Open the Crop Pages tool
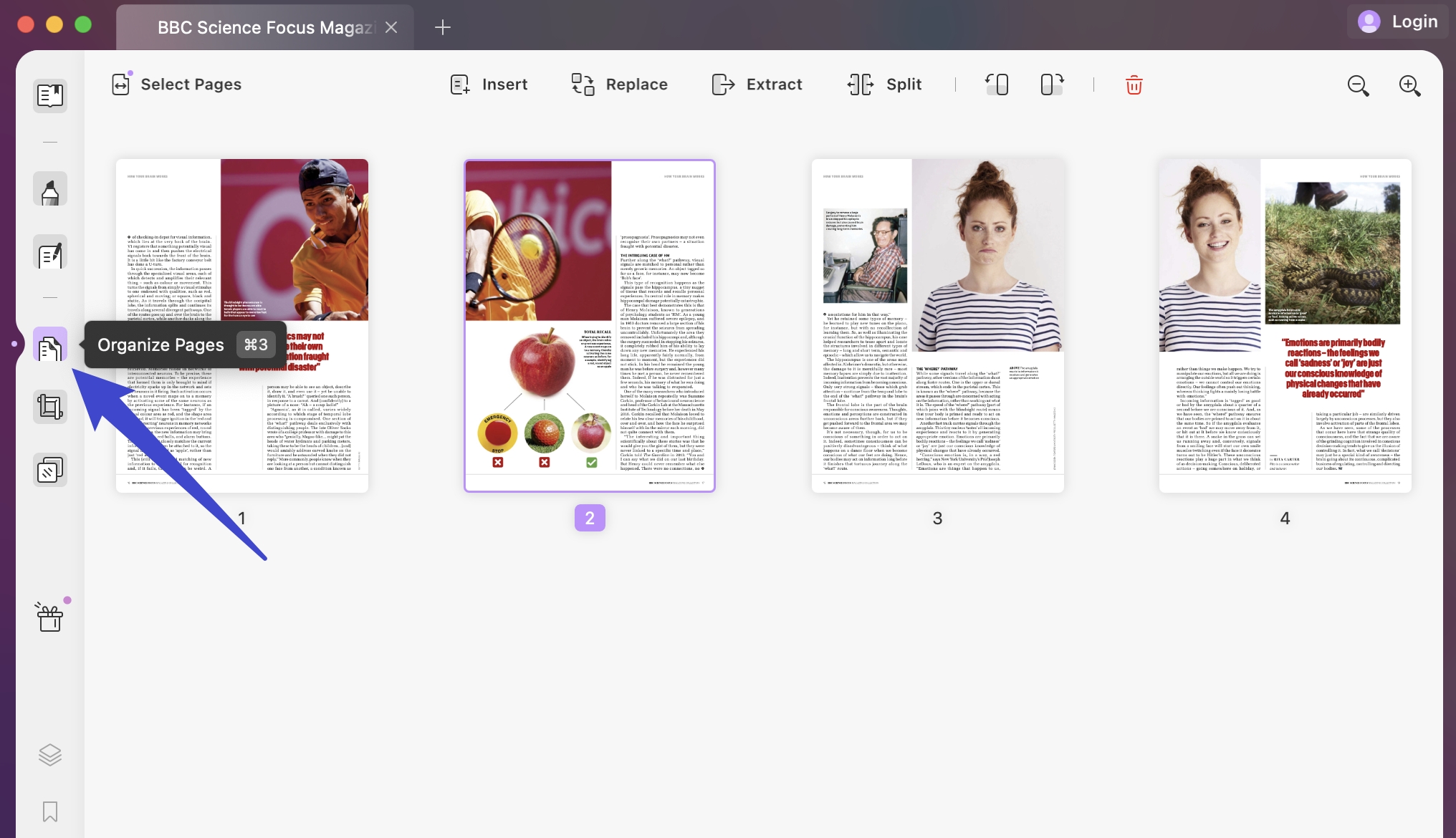 (x=50, y=406)
